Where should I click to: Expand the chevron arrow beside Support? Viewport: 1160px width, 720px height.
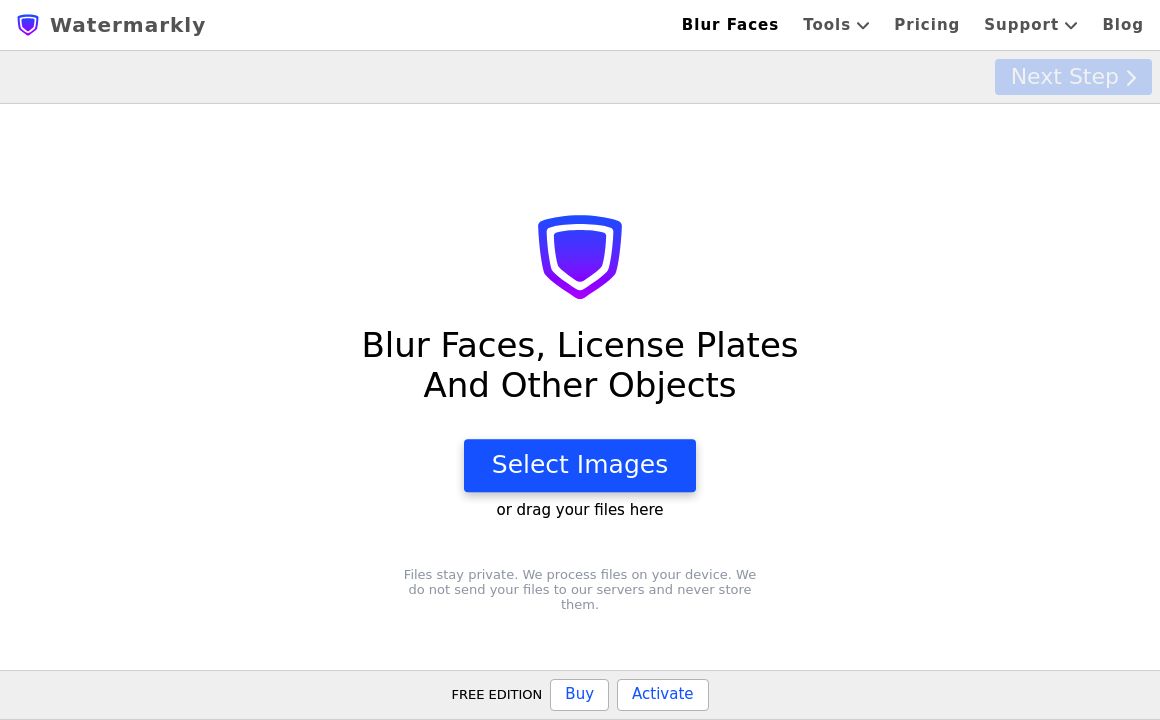(1071, 26)
